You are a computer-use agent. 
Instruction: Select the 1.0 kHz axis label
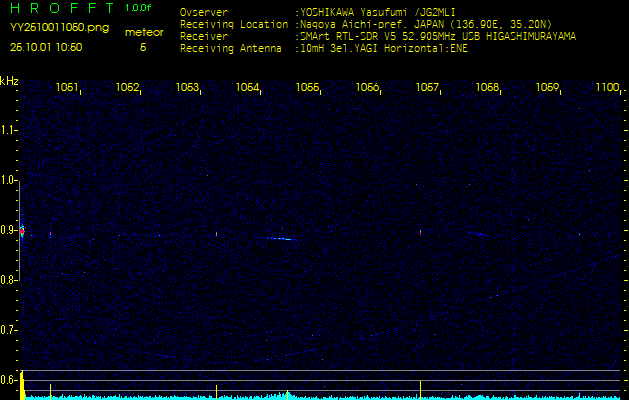coord(9,180)
